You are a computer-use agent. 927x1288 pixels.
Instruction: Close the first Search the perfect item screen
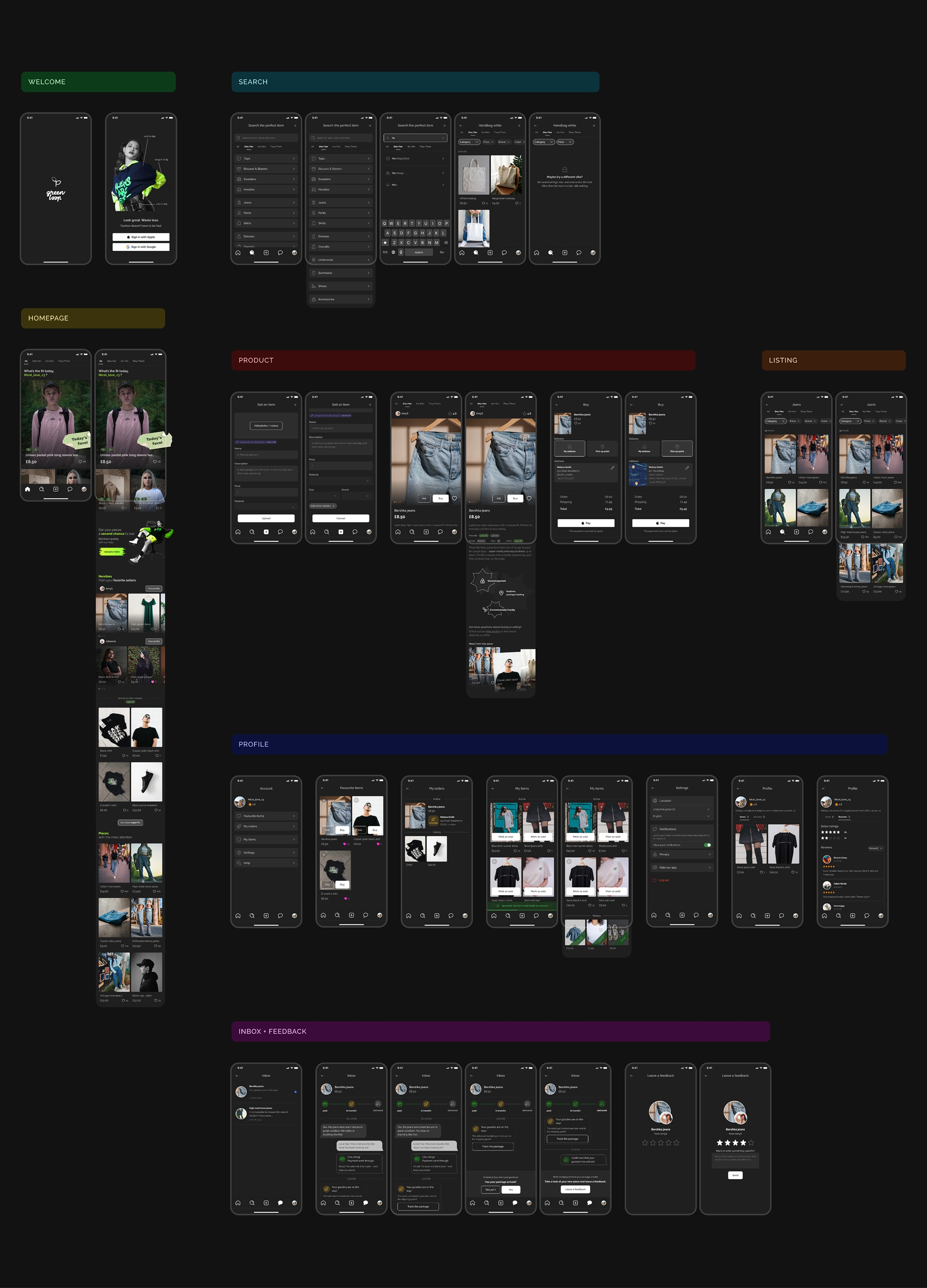[296, 126]
